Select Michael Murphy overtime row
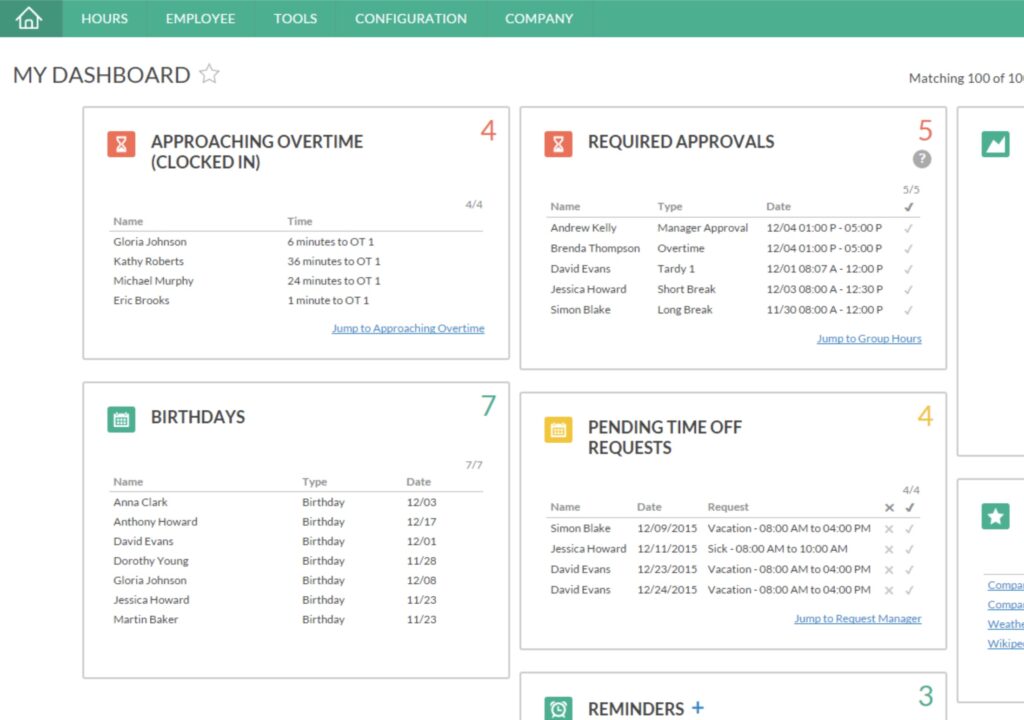Screen dimensions: 1024x720 (x=296, y=281)
